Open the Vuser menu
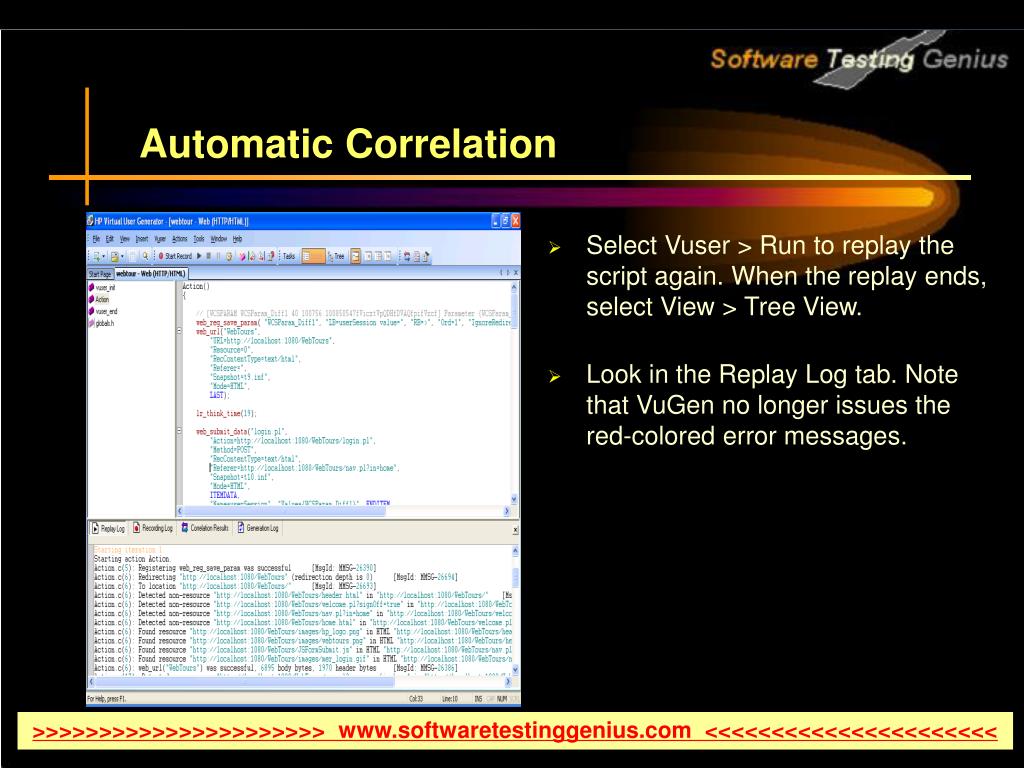 coord(160,238)
